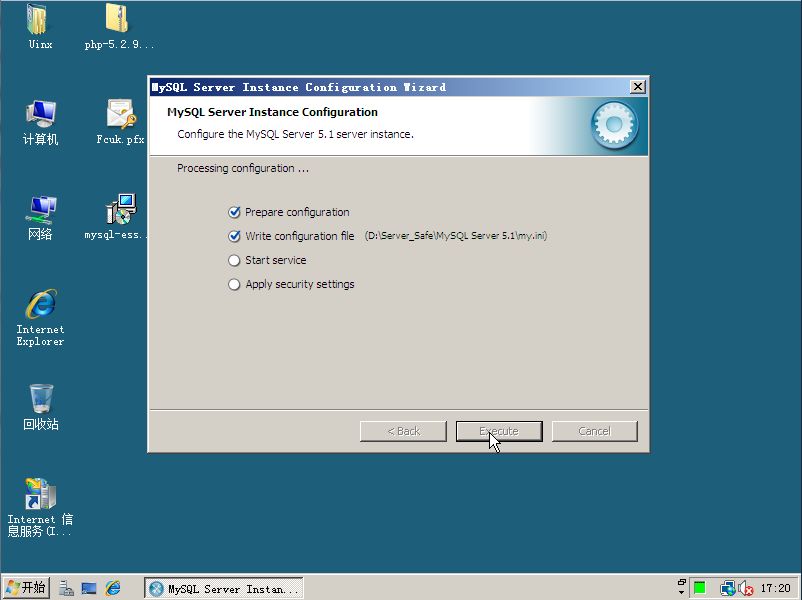Click the Write configuration file checkmark
This screenshot has height=600, width=802.
[234, 236]
